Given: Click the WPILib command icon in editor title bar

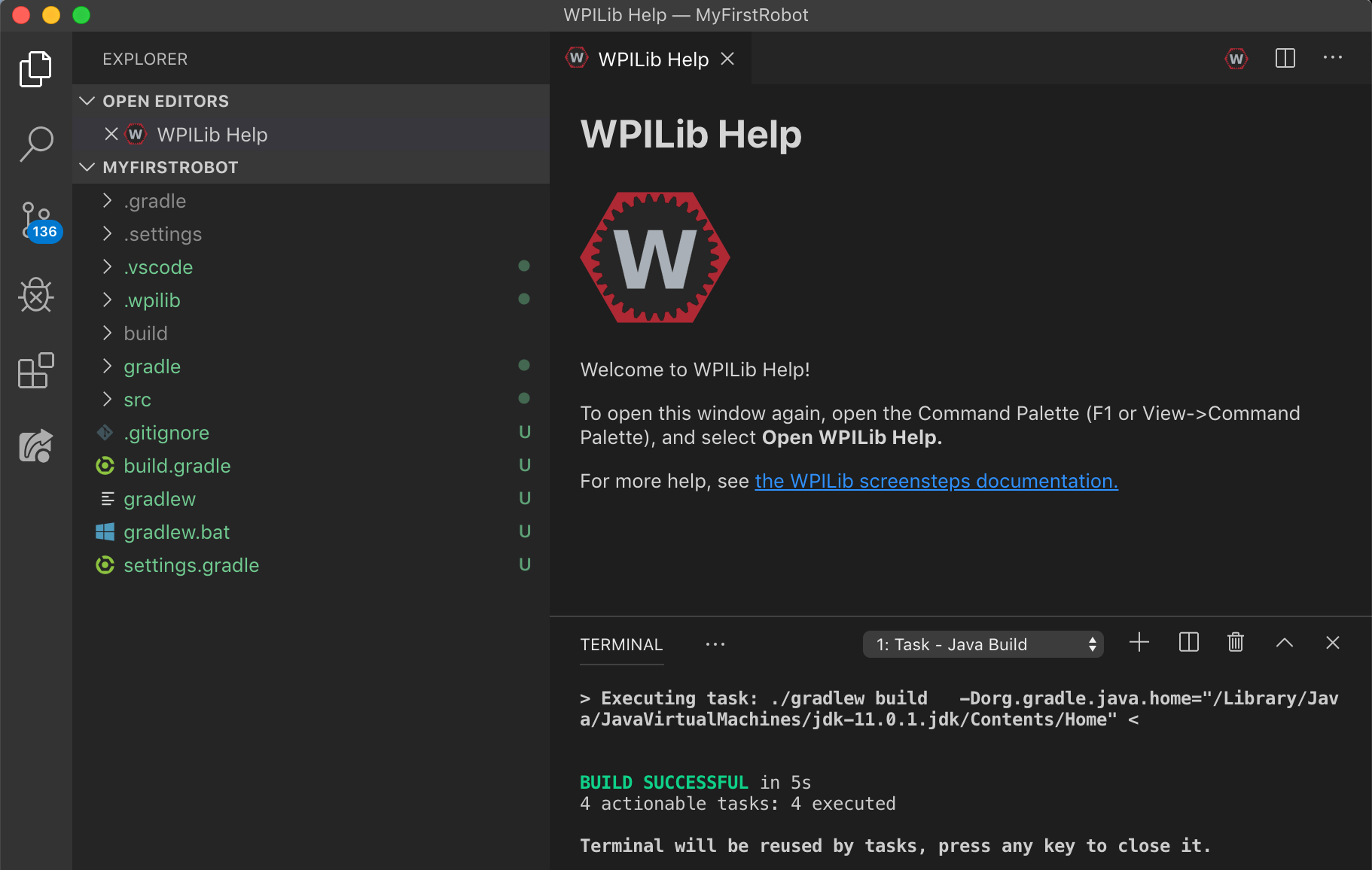Looking at the screenshot, I should click(x=1236, y=59).
